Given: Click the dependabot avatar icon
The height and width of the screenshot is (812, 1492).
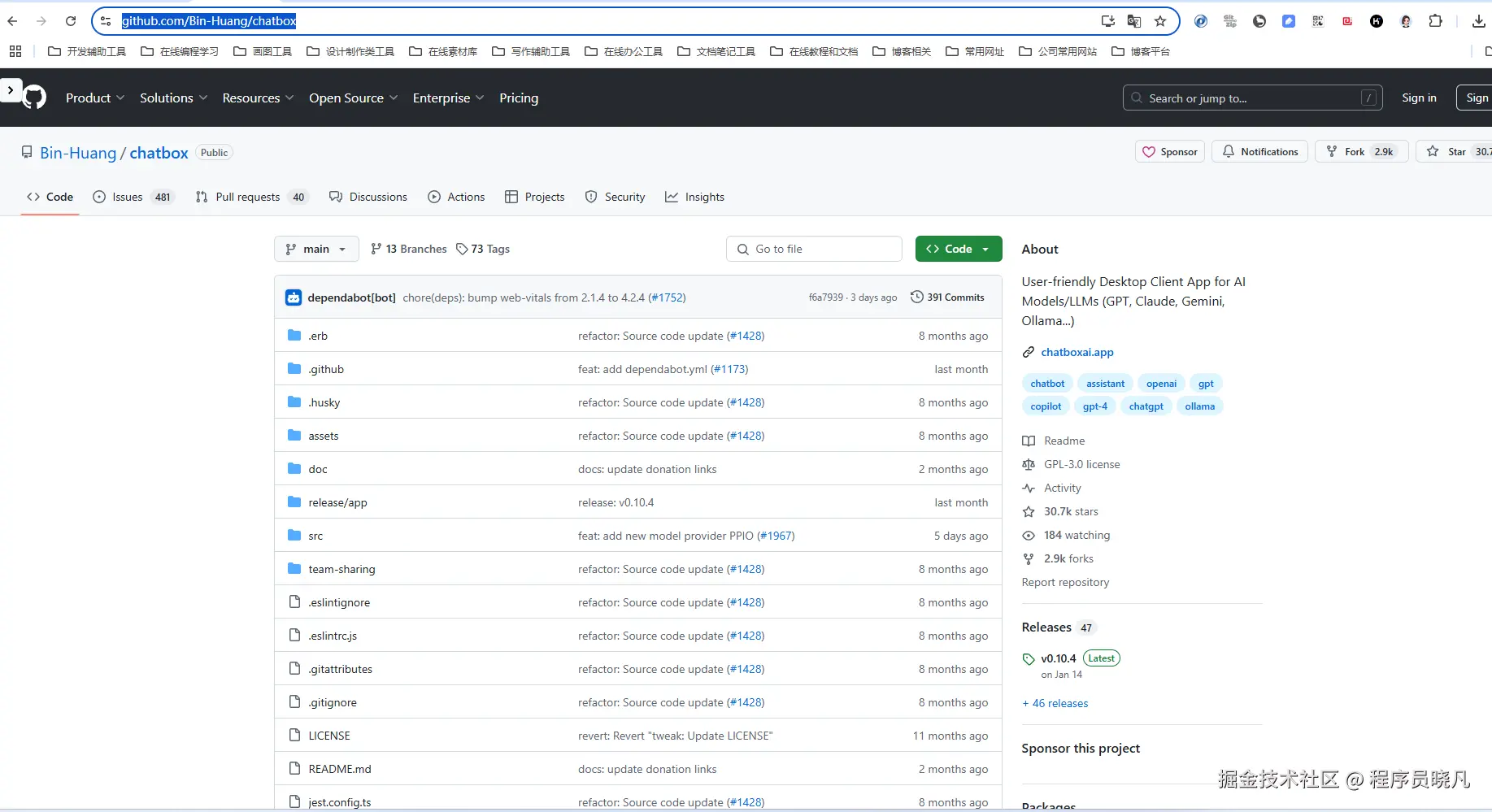Looking at the screenshot, I should [294, 297].
